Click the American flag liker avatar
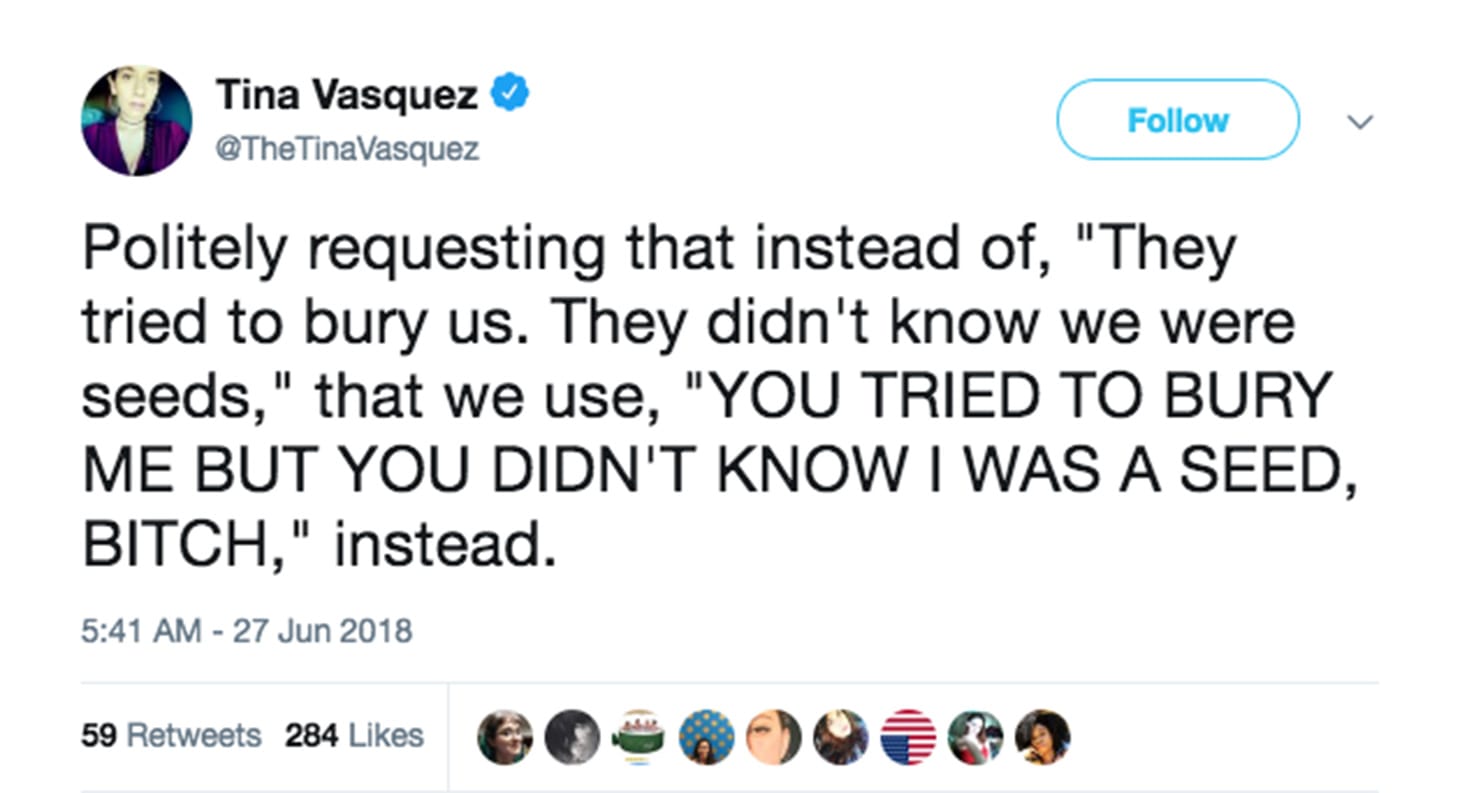The image size is (1460, 793). pos(908,737)
